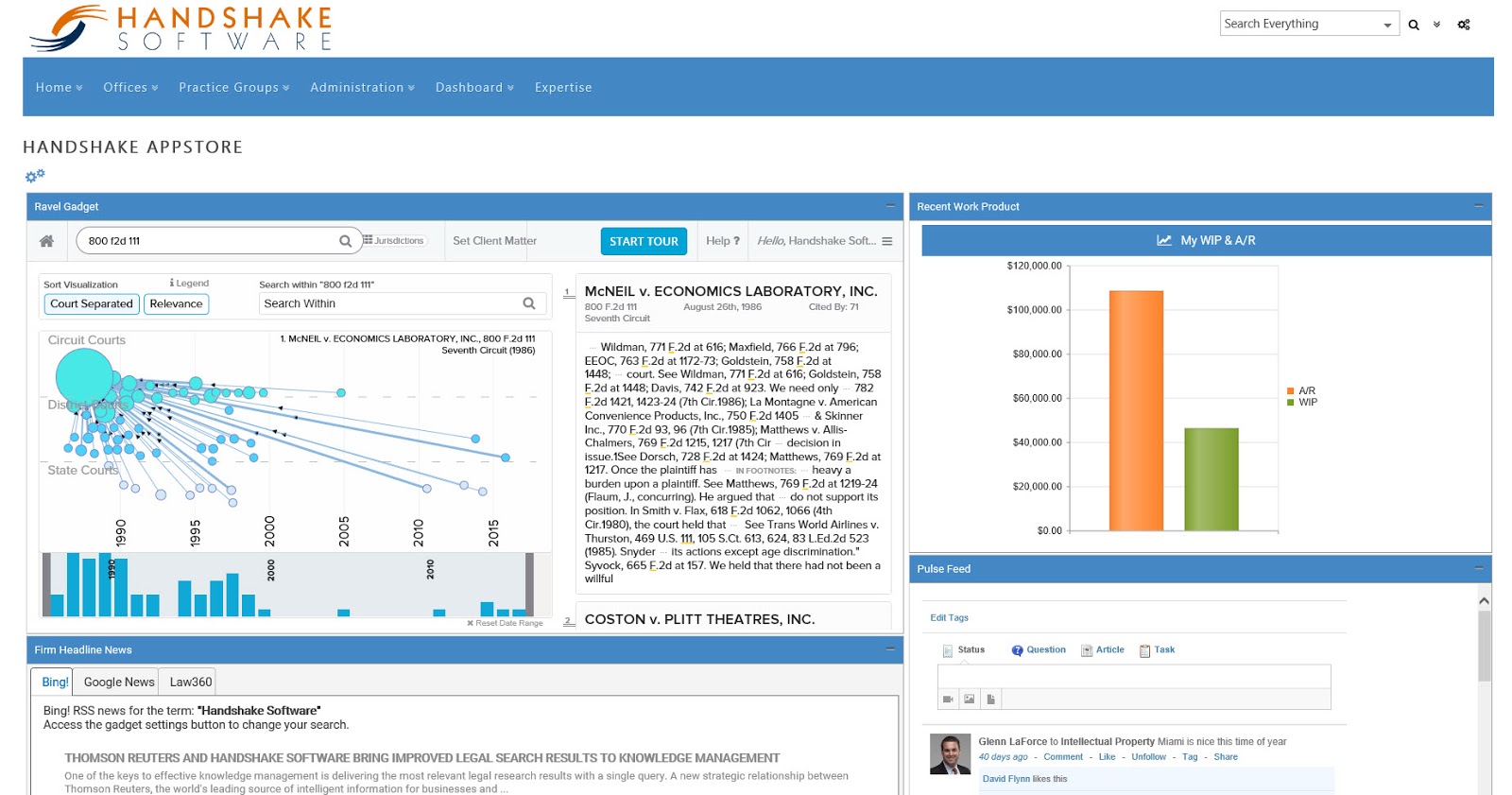Tag Glenn LaForce's post
The image size is (1512, 795).
pos(1190,757)
